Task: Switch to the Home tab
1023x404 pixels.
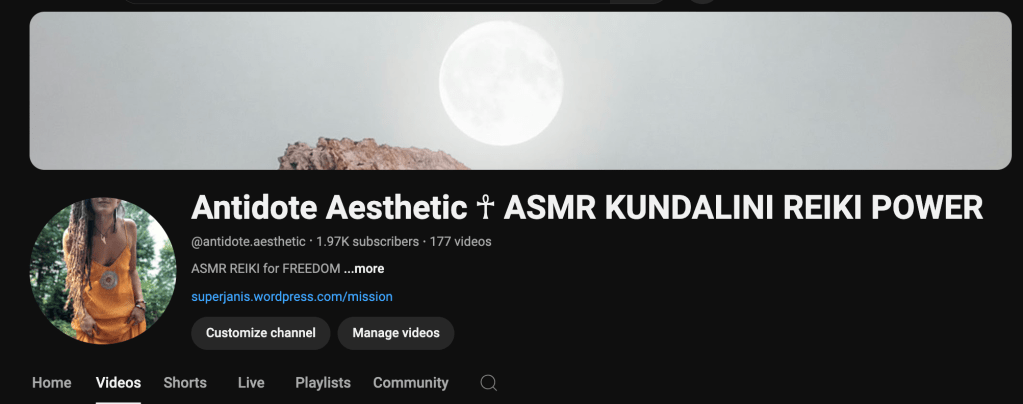Action: [52, 382]
